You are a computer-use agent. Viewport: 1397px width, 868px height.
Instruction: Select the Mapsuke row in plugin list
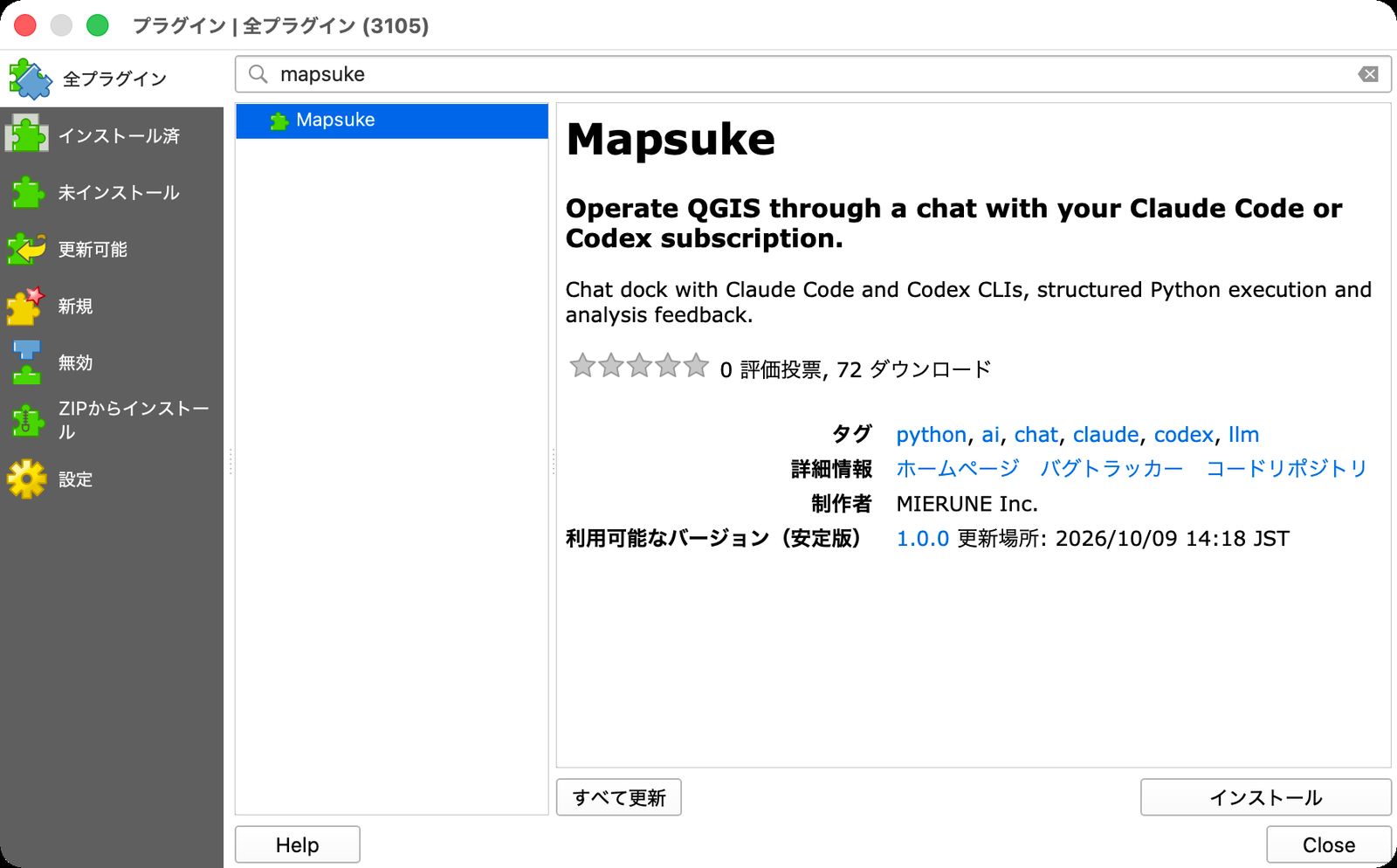pyautogui.click(x=392, y=121)
